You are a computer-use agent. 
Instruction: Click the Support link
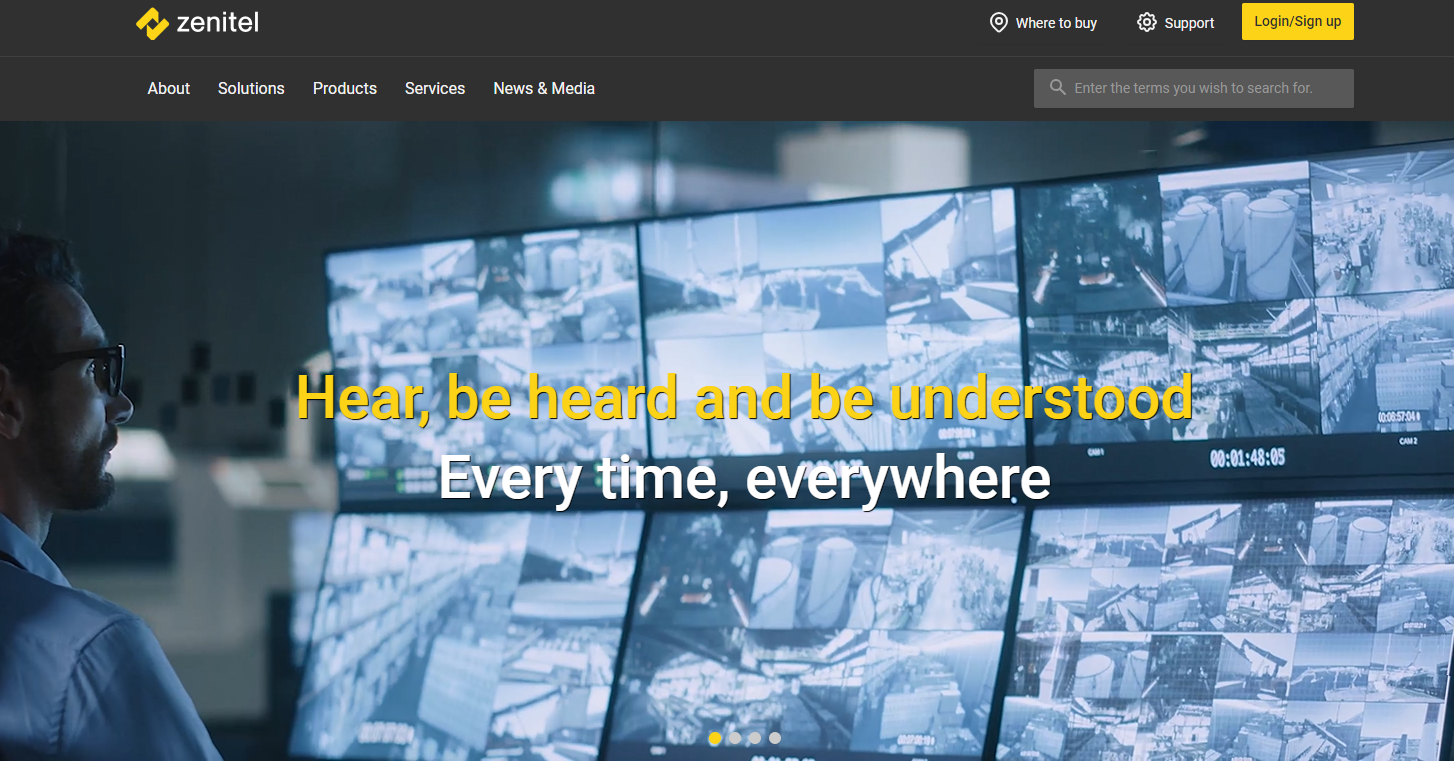[x=1188, y=22]
